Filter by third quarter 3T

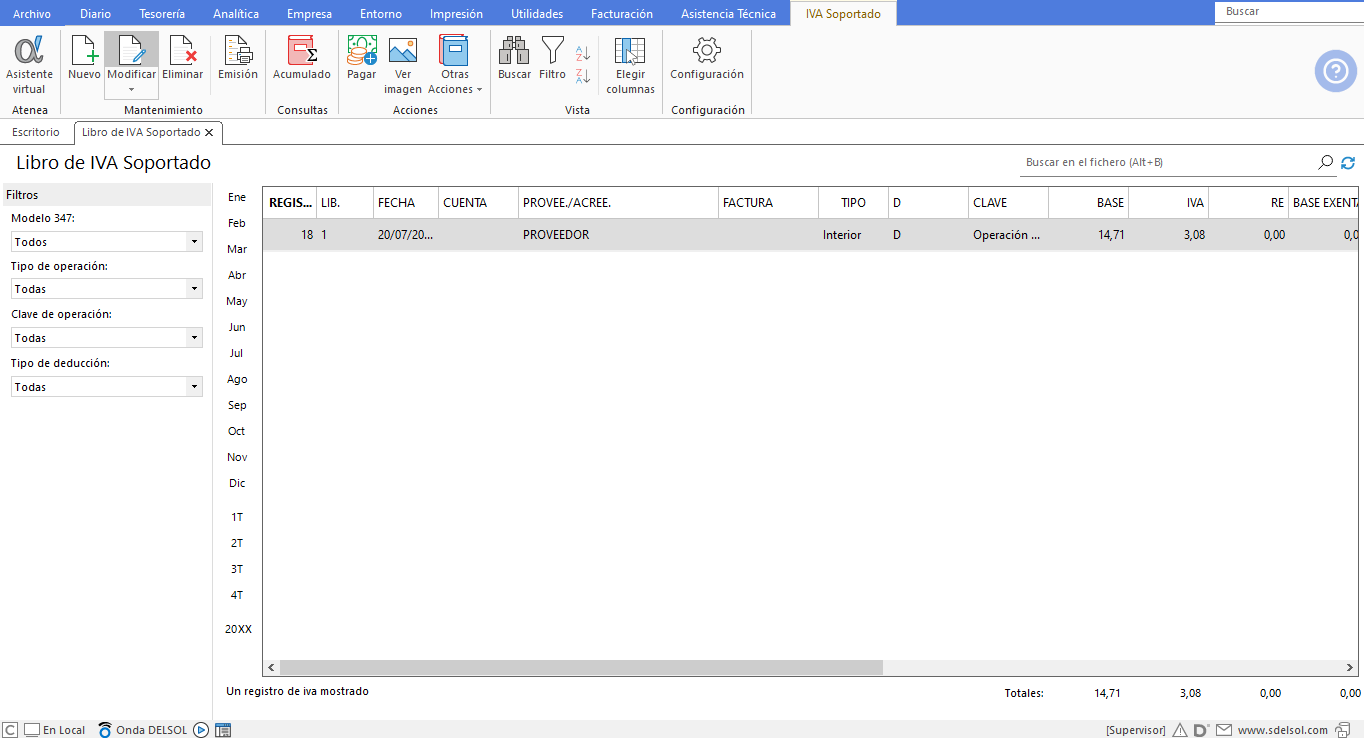coord(237,569)
